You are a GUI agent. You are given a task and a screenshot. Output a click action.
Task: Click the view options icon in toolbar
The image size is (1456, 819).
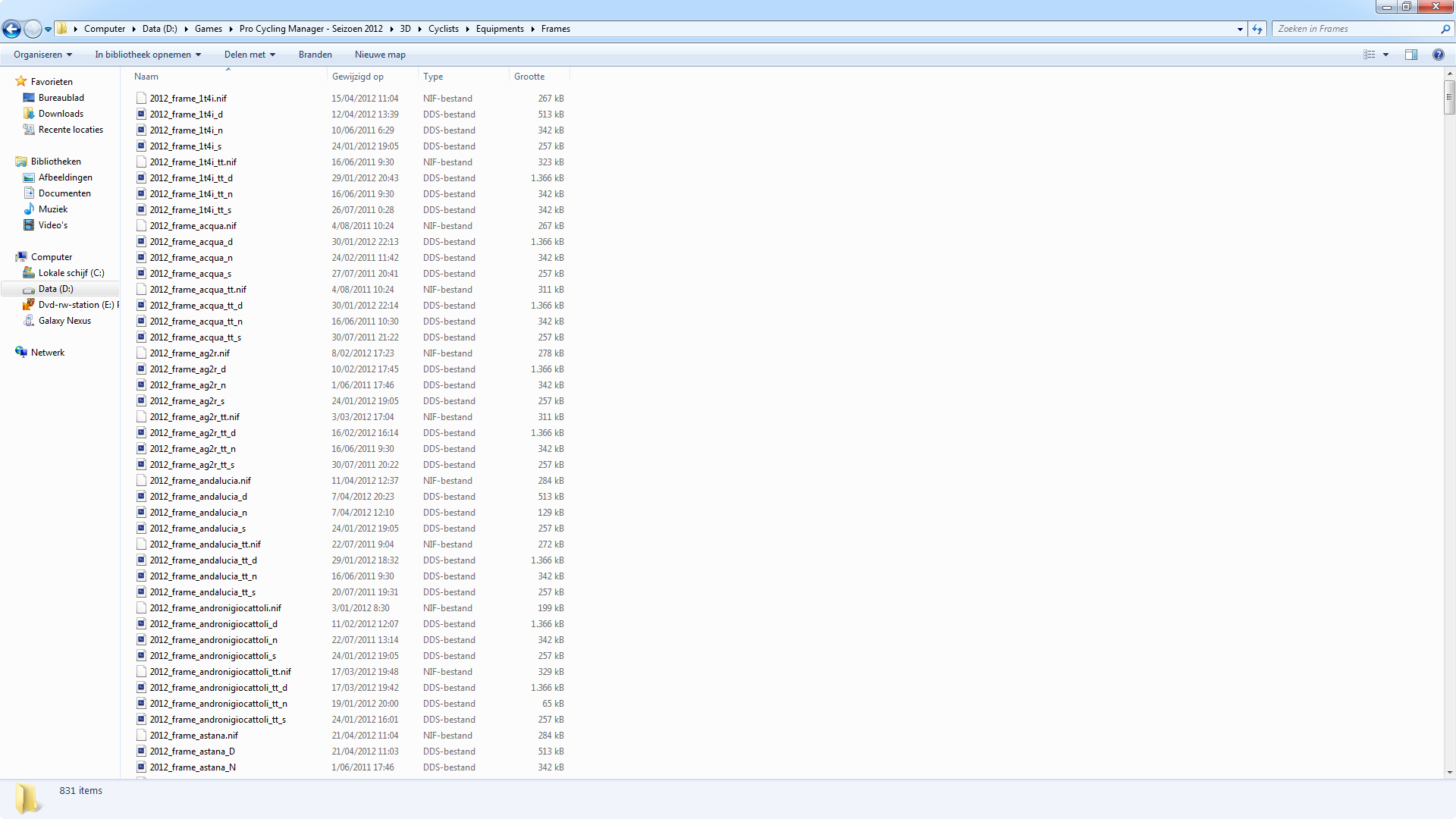[x=1369, y=55]
